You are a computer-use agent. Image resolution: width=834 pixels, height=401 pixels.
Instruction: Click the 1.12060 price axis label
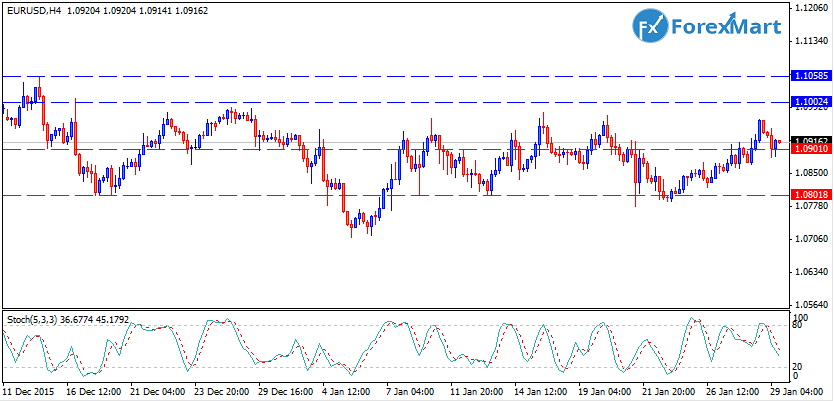808,8
